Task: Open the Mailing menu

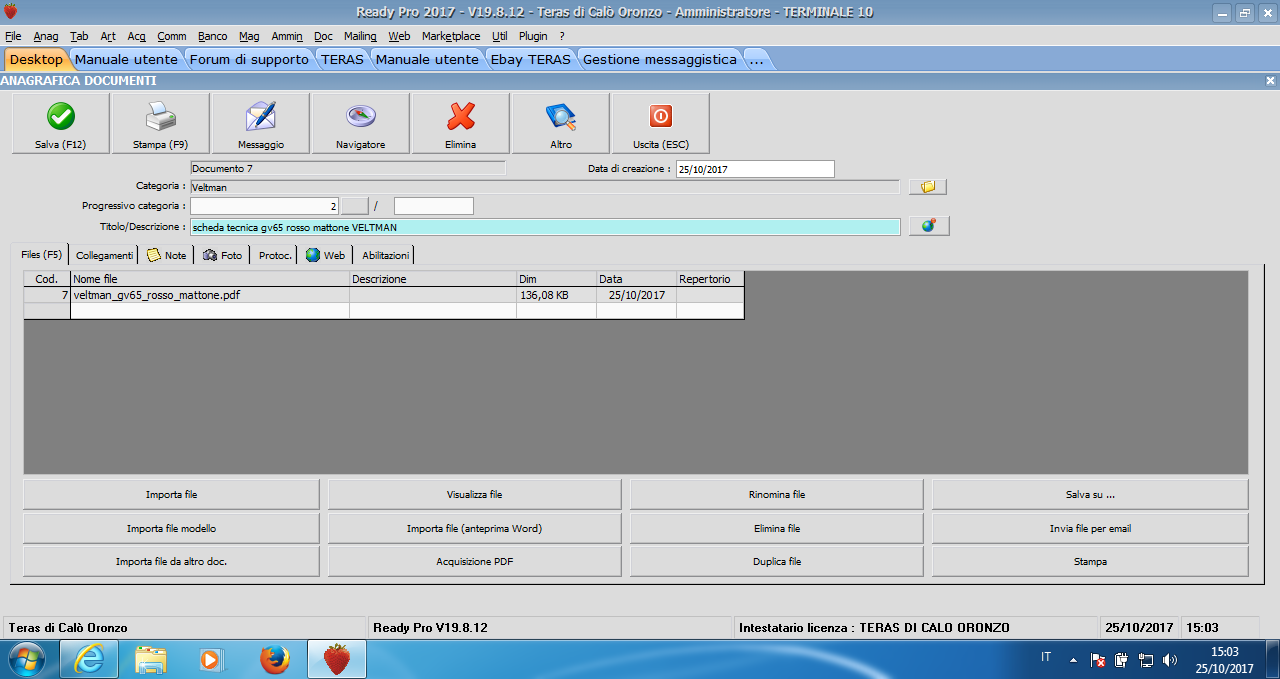Action: tap(360, 36)
